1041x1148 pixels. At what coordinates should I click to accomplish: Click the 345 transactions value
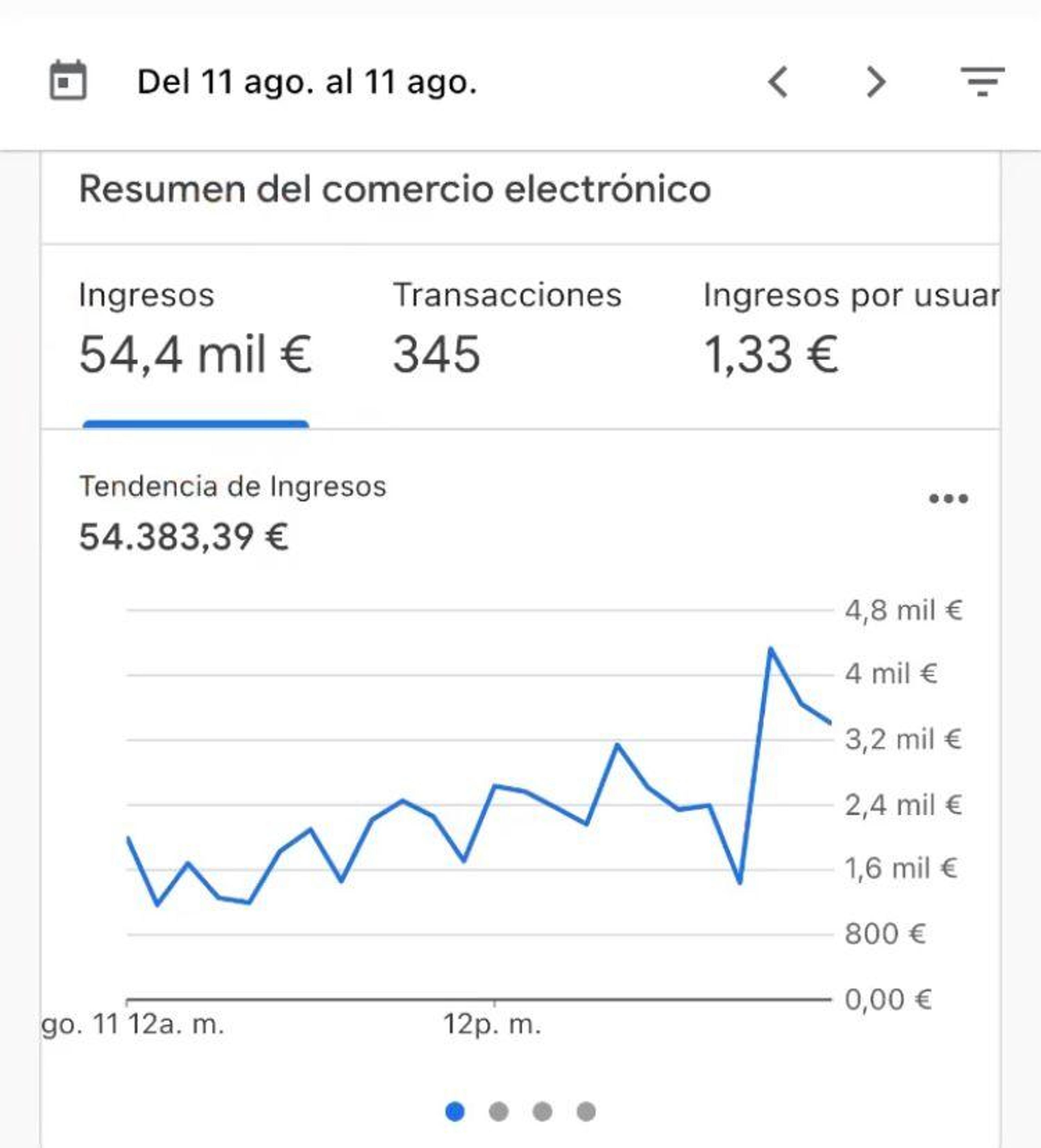click(x=436, y=354)
